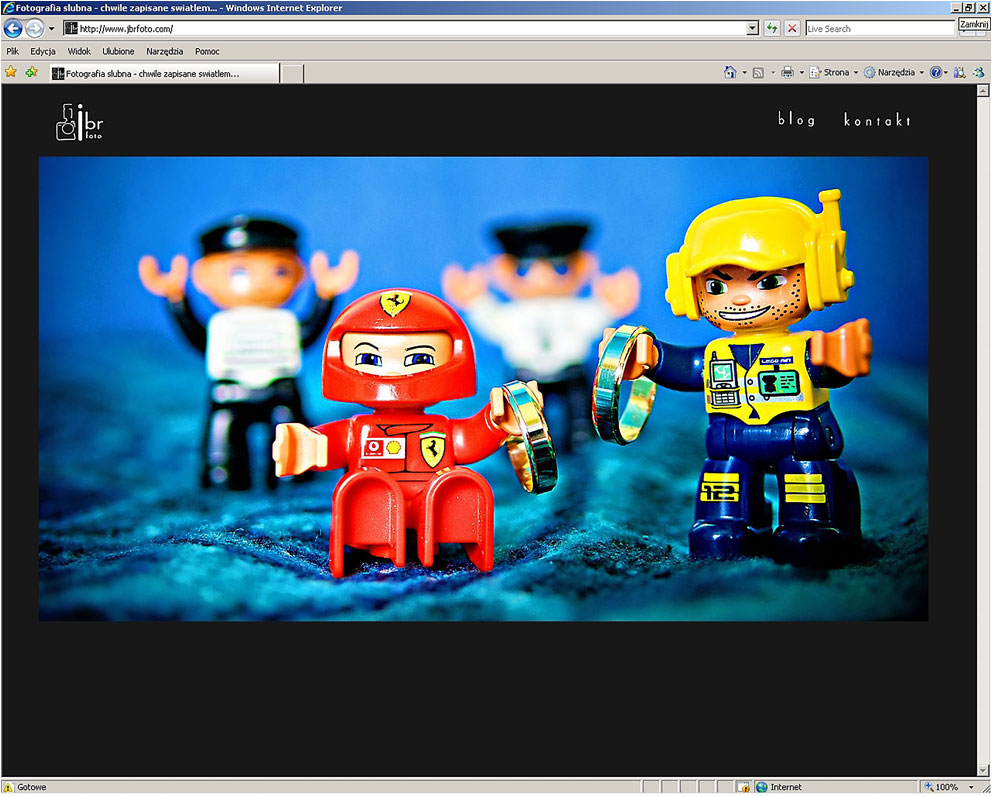Screen dimensions: 993x796
Task: Expand the Home button dropdown arrow
Action: click(744, 72)
